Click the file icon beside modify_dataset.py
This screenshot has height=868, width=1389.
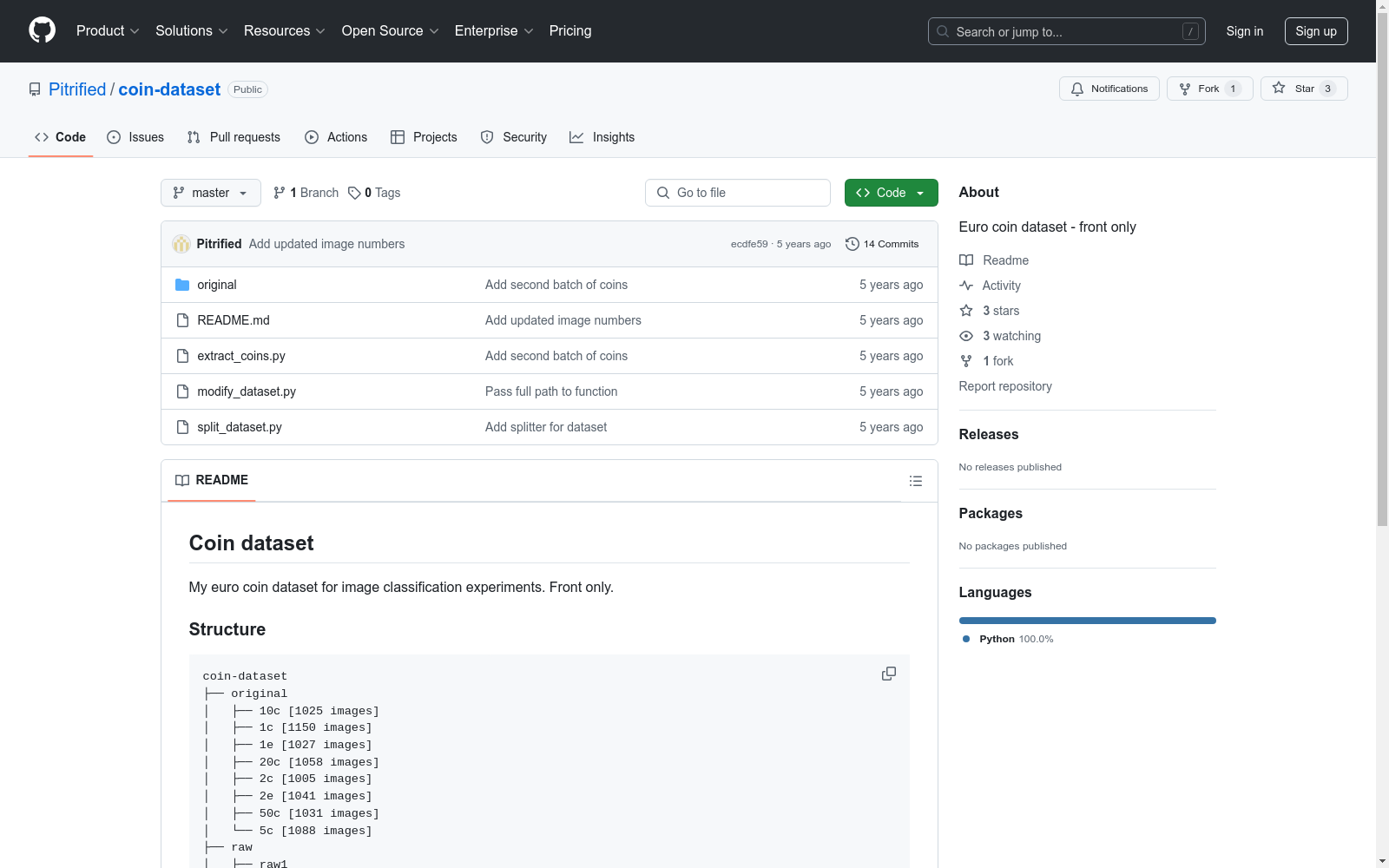182,391
